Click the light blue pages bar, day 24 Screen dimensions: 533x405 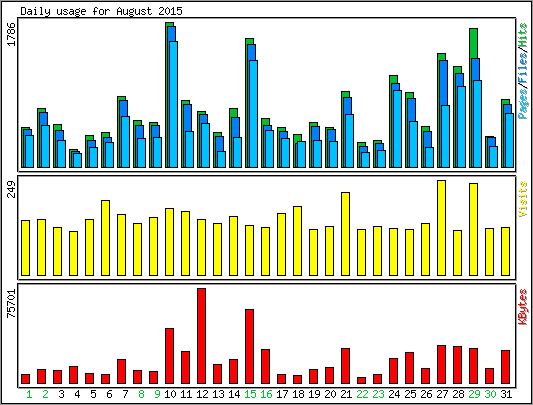pos(398,129)
